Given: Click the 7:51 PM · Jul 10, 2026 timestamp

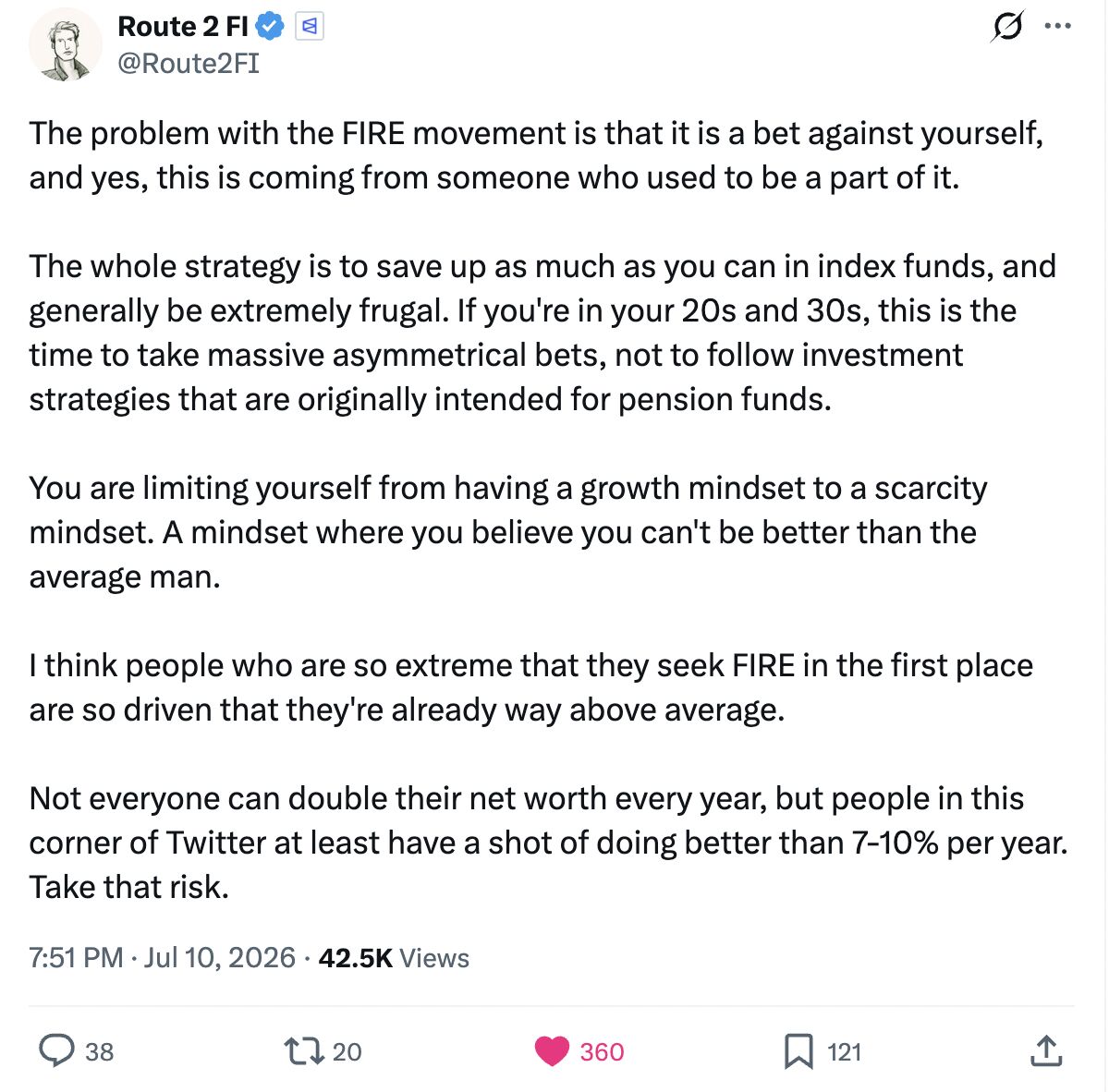Looking at the screenshot, I should 162,957.
